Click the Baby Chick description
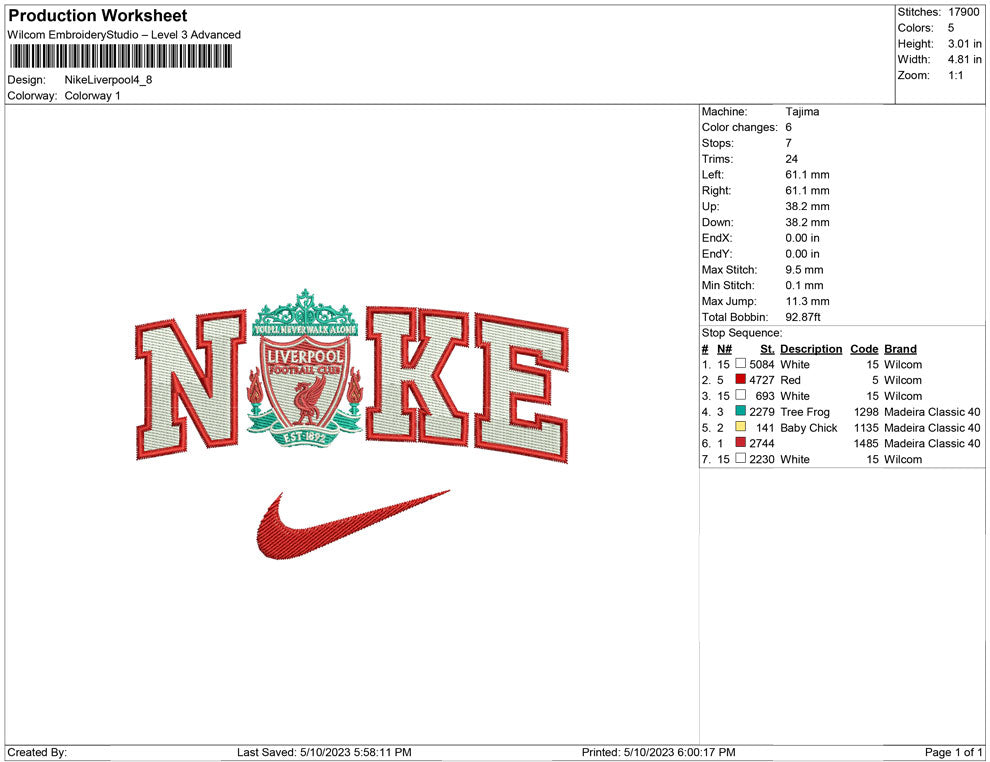This screenshot has height=762, width=990. (808, 427)
